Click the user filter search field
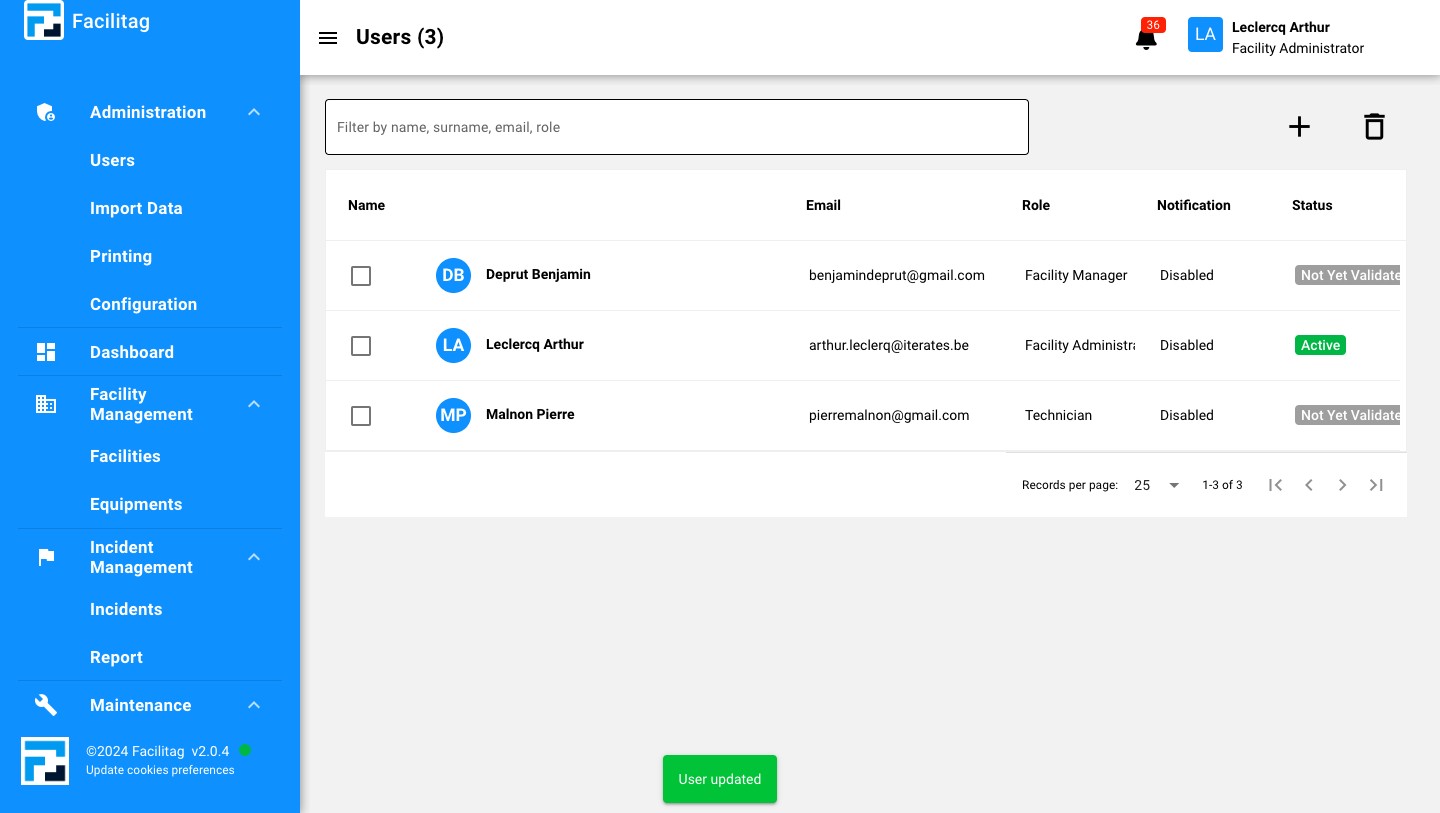 click(676, 127)
